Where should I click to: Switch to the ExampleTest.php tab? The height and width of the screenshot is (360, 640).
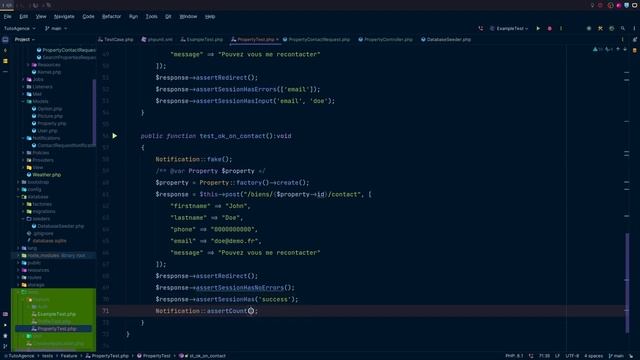click(202, 40)
